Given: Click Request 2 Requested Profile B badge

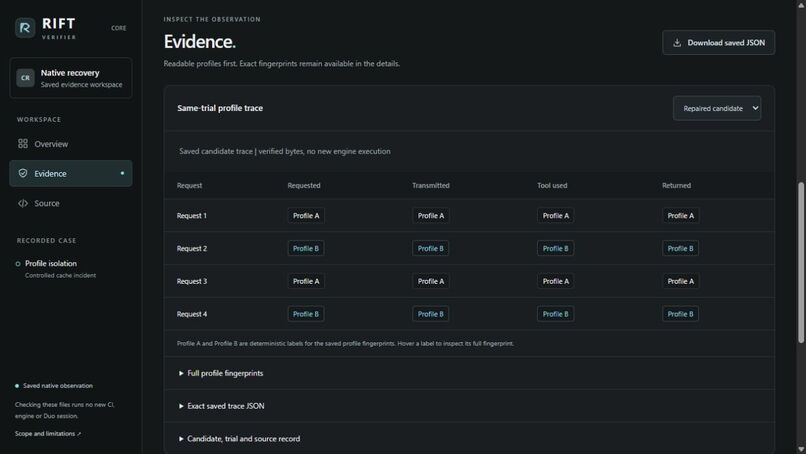Looking at the screenshot, I should (x=306, y=248).
